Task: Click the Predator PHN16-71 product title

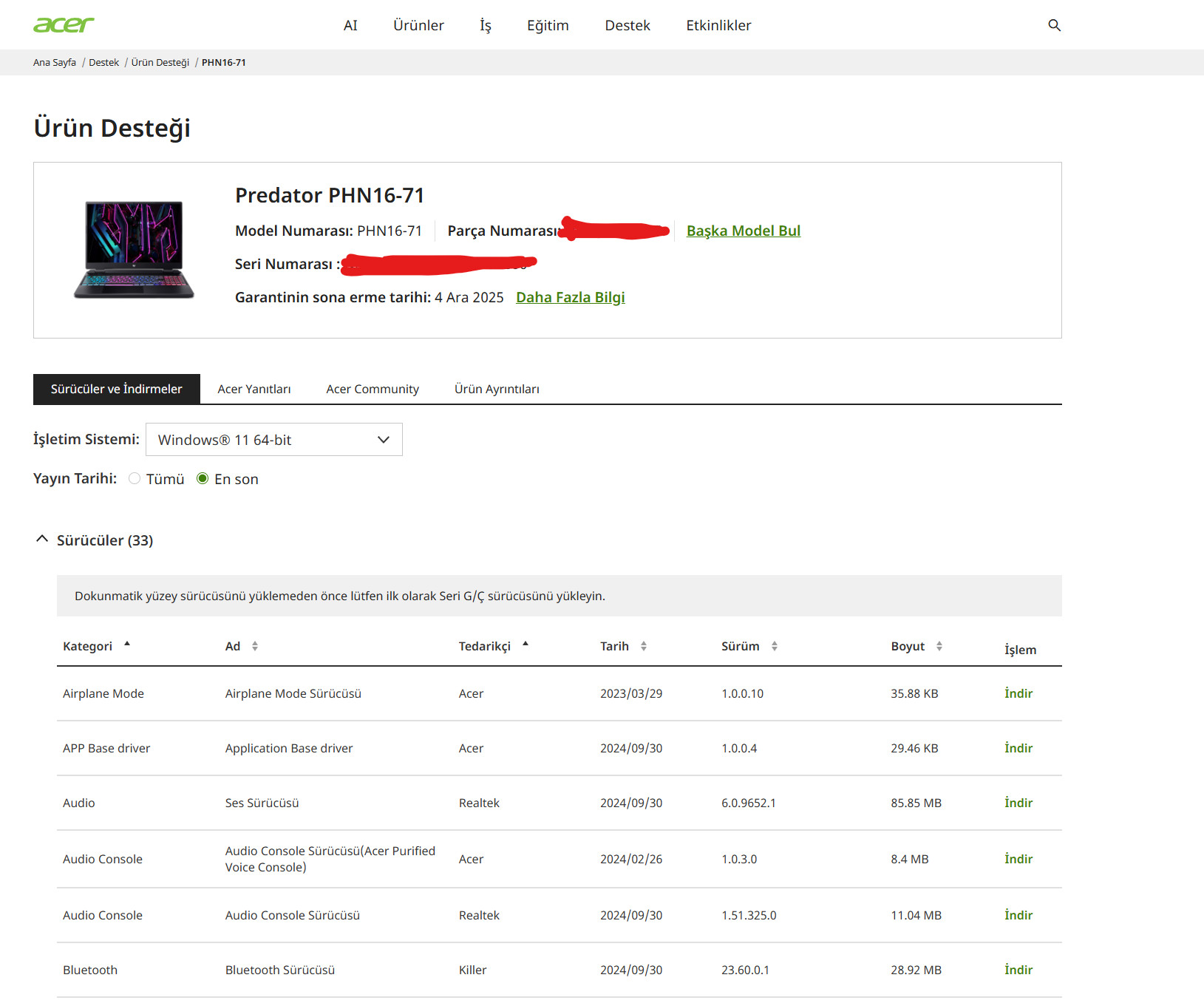Action: pyautogui.click(x=330, y=195)
